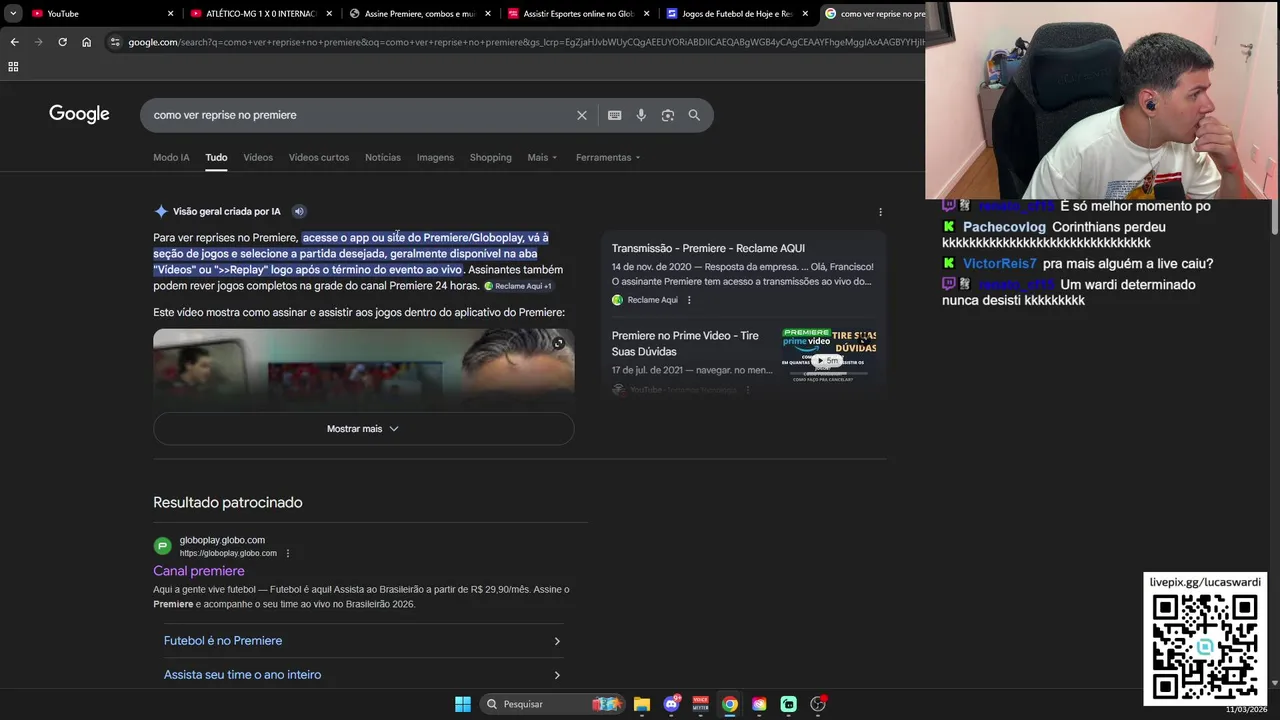Listen to the AI overview audio
Image resolution: width=1280 pixels, height=720 pixels.
(299, 211)
